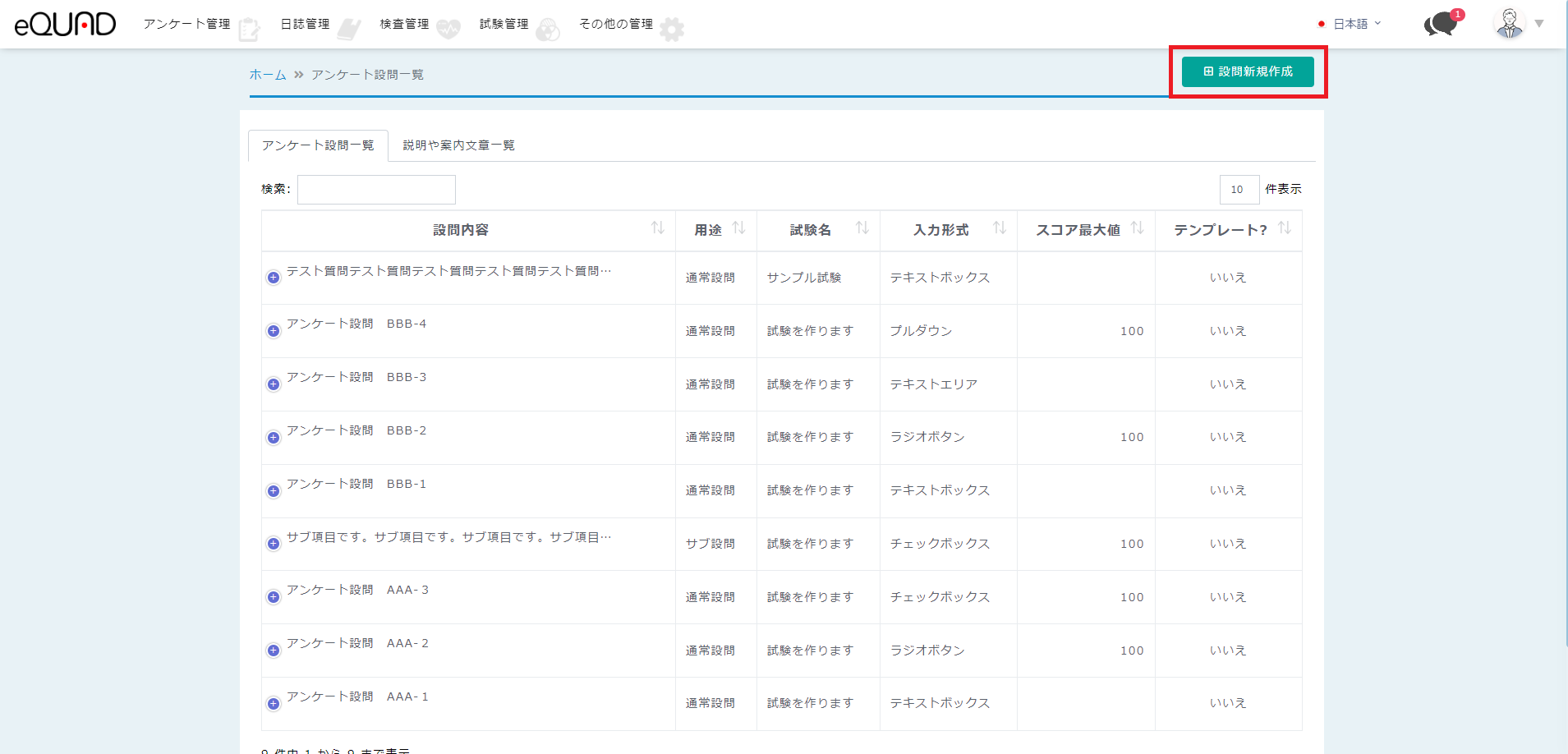This screenshot has height=754, width=1568.
Task: Expand the アンケート設問 BBB-4 row
Action: point(274,331)
